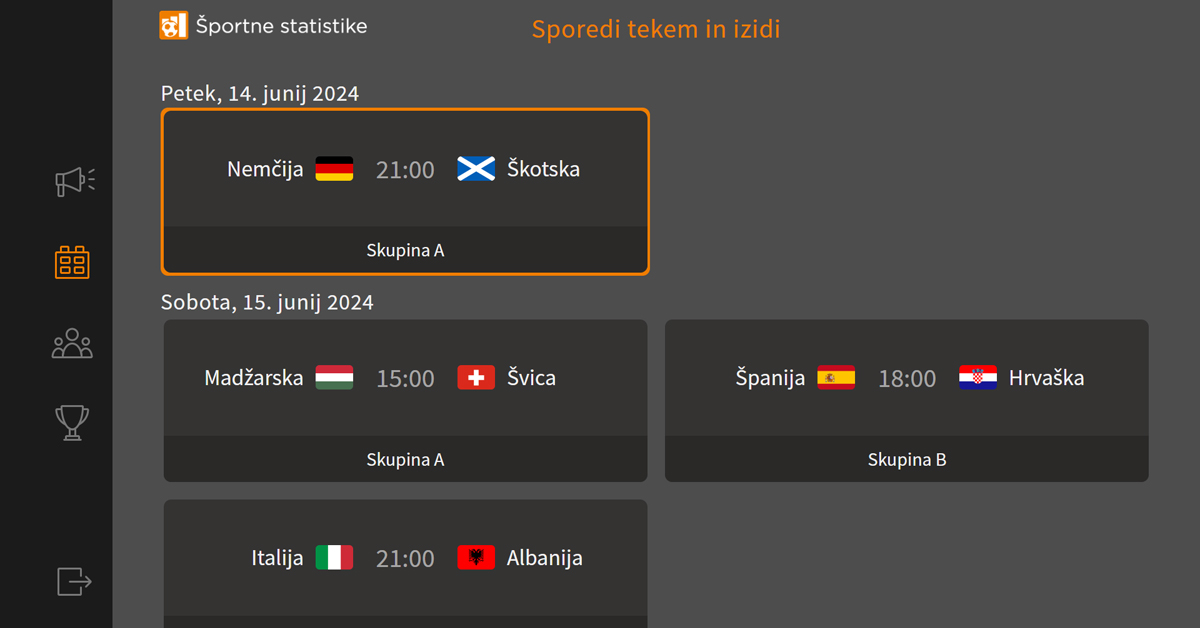
Task: Open the trophy standings icon
Action: click(72, 422)
